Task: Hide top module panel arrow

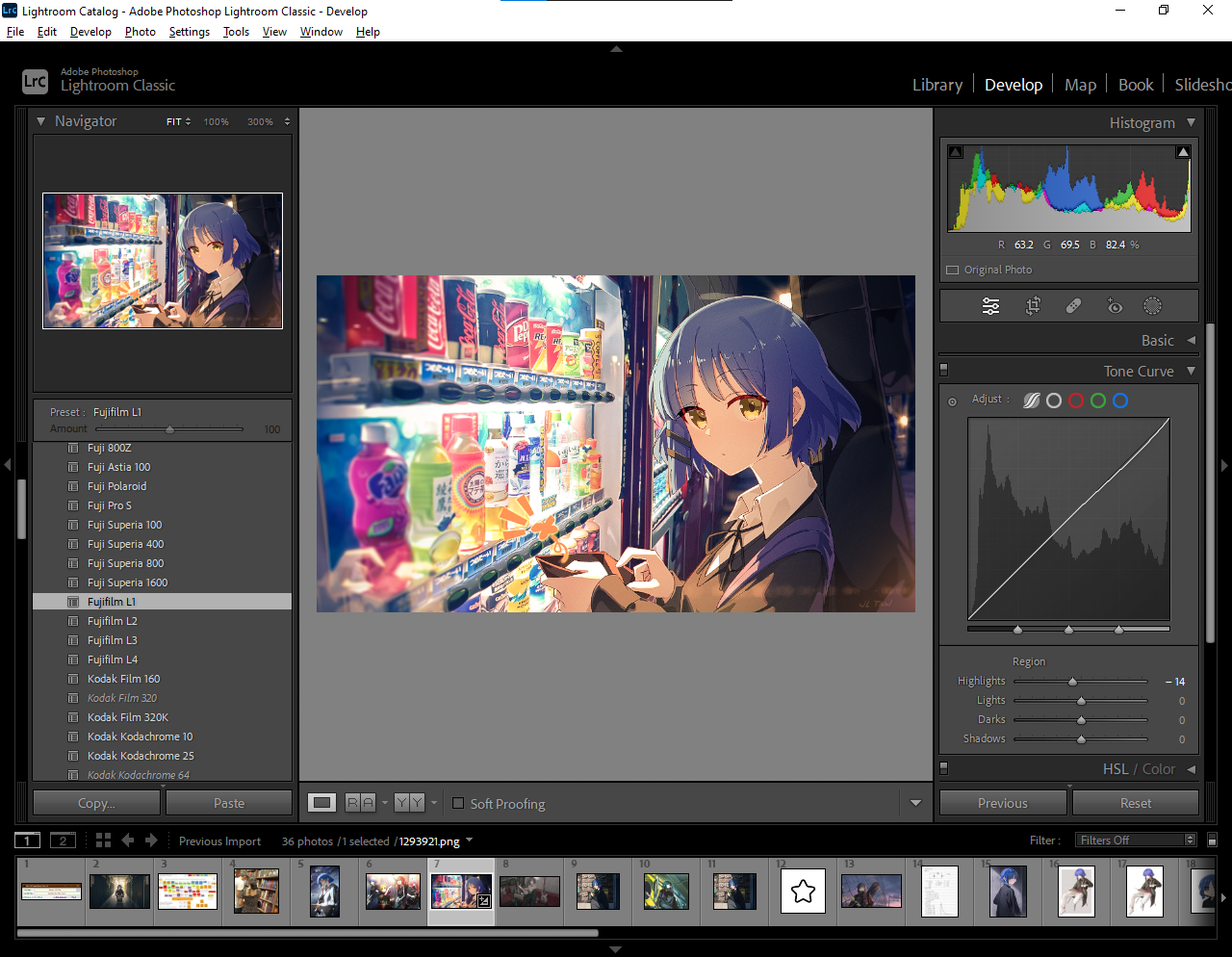Action: pyautogui.click(x=616, y=48)
